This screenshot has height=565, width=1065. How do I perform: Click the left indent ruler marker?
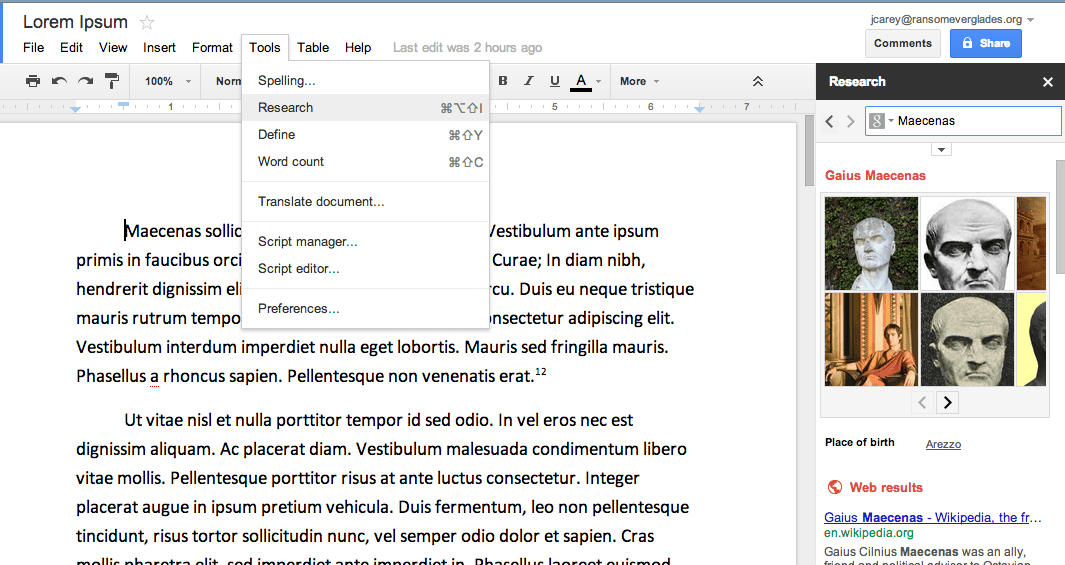pyautogui.click(x=75, y=109)
